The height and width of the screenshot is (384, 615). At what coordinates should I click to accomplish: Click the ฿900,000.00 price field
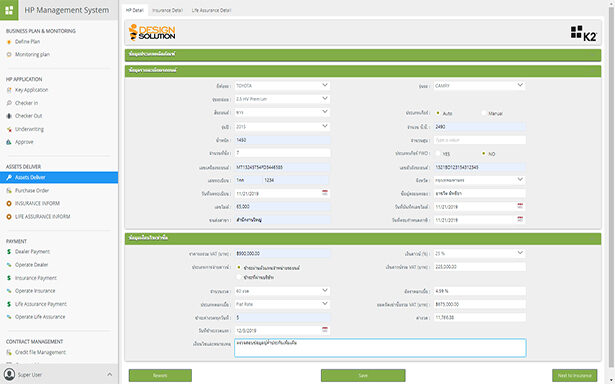click(x=282, y=254)
